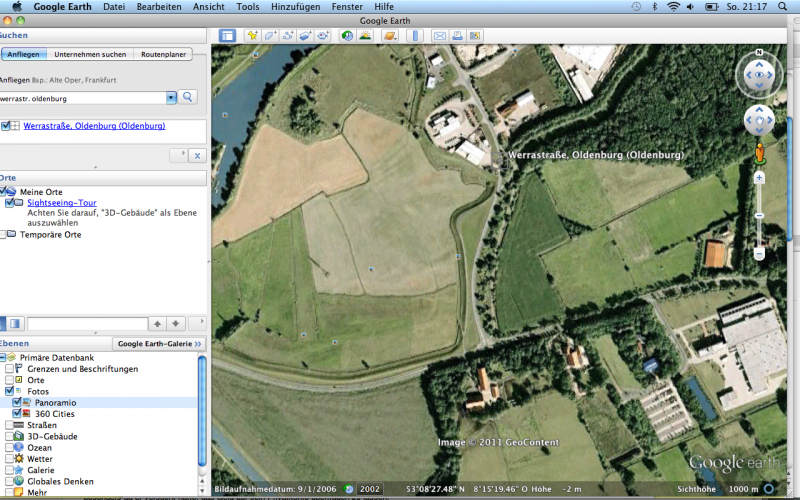Open the historical imagery clock tool
The image size is (800, 500).
347,36
